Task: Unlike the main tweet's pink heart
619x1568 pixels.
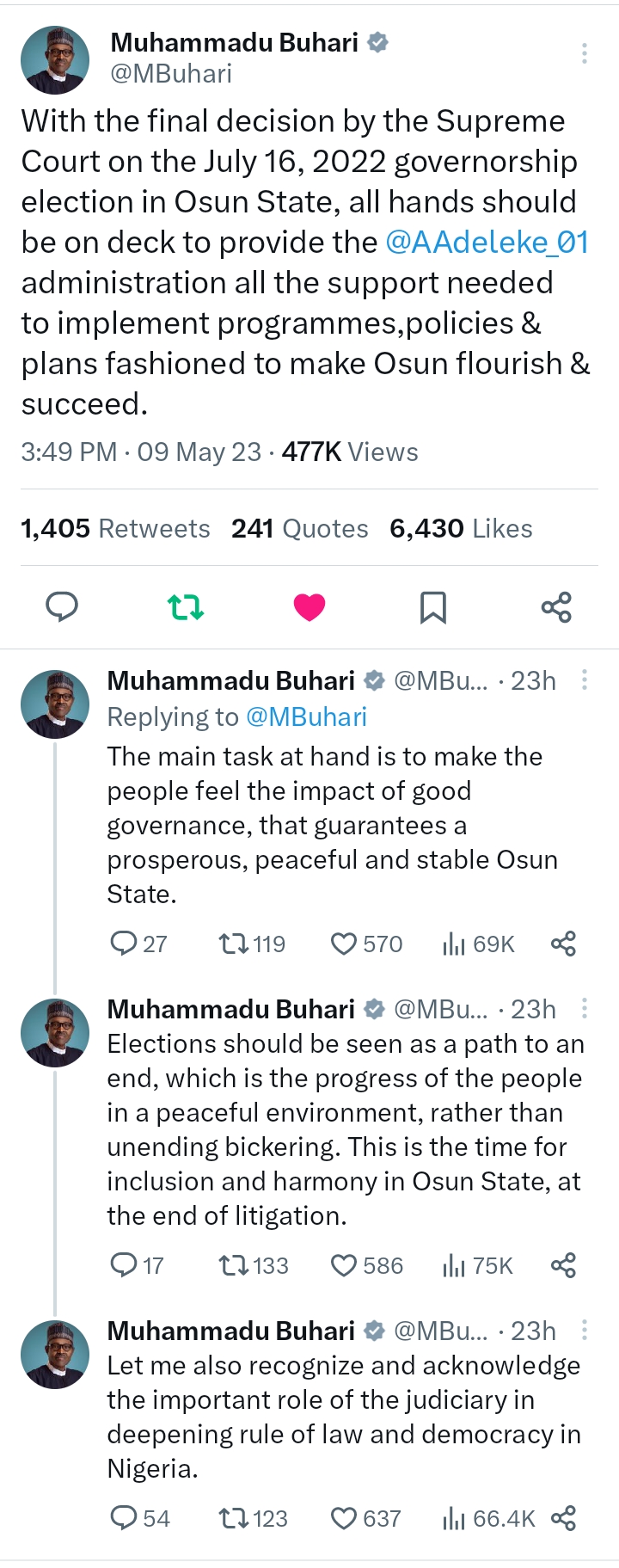Action: tap(309, 607)
